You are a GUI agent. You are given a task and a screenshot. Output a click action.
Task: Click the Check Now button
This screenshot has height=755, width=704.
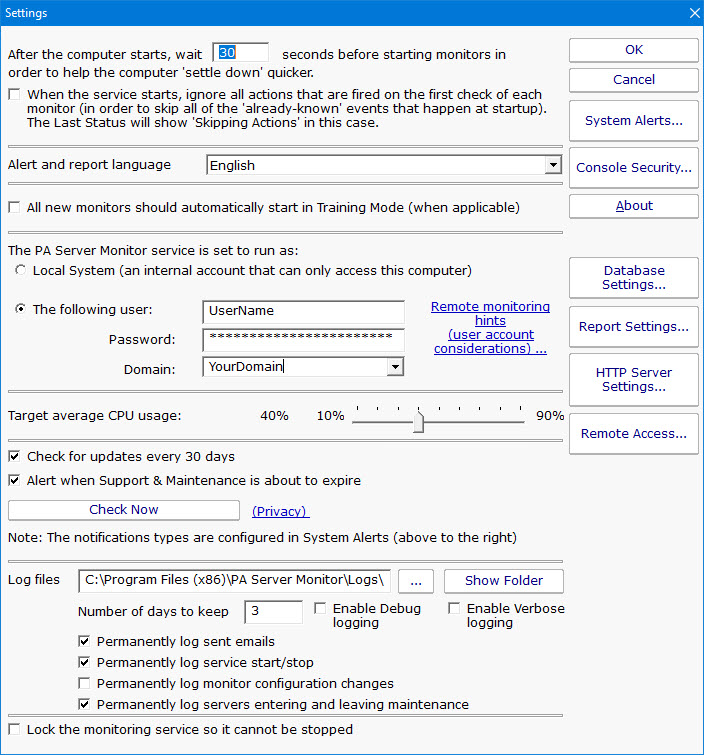pos(123,510)
